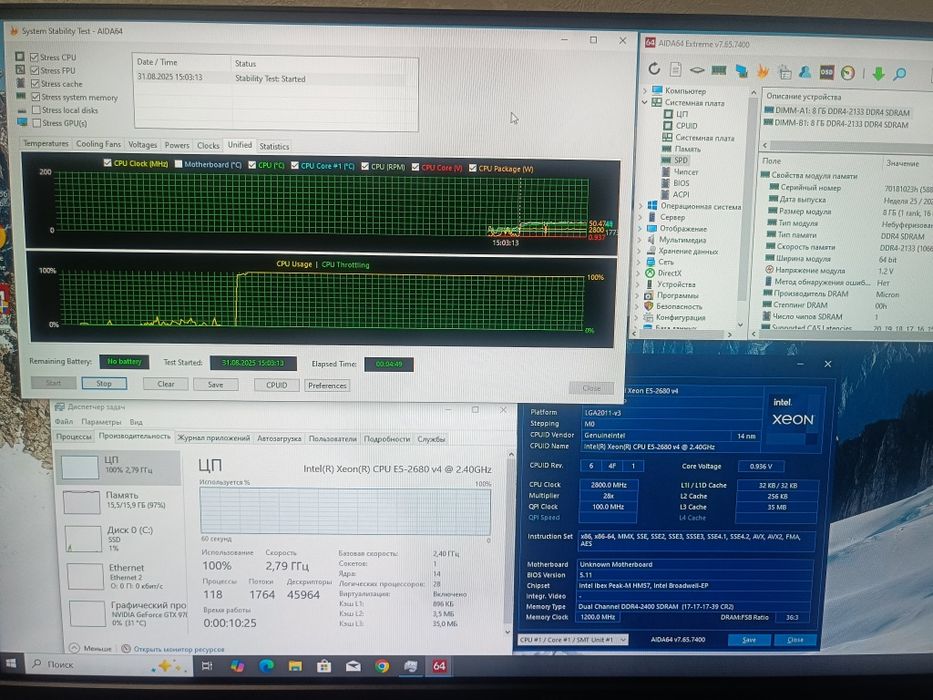This screenshot has height=700, width=933.
Task: Enable Stress local disks checkbox
Action: [36, 110]
